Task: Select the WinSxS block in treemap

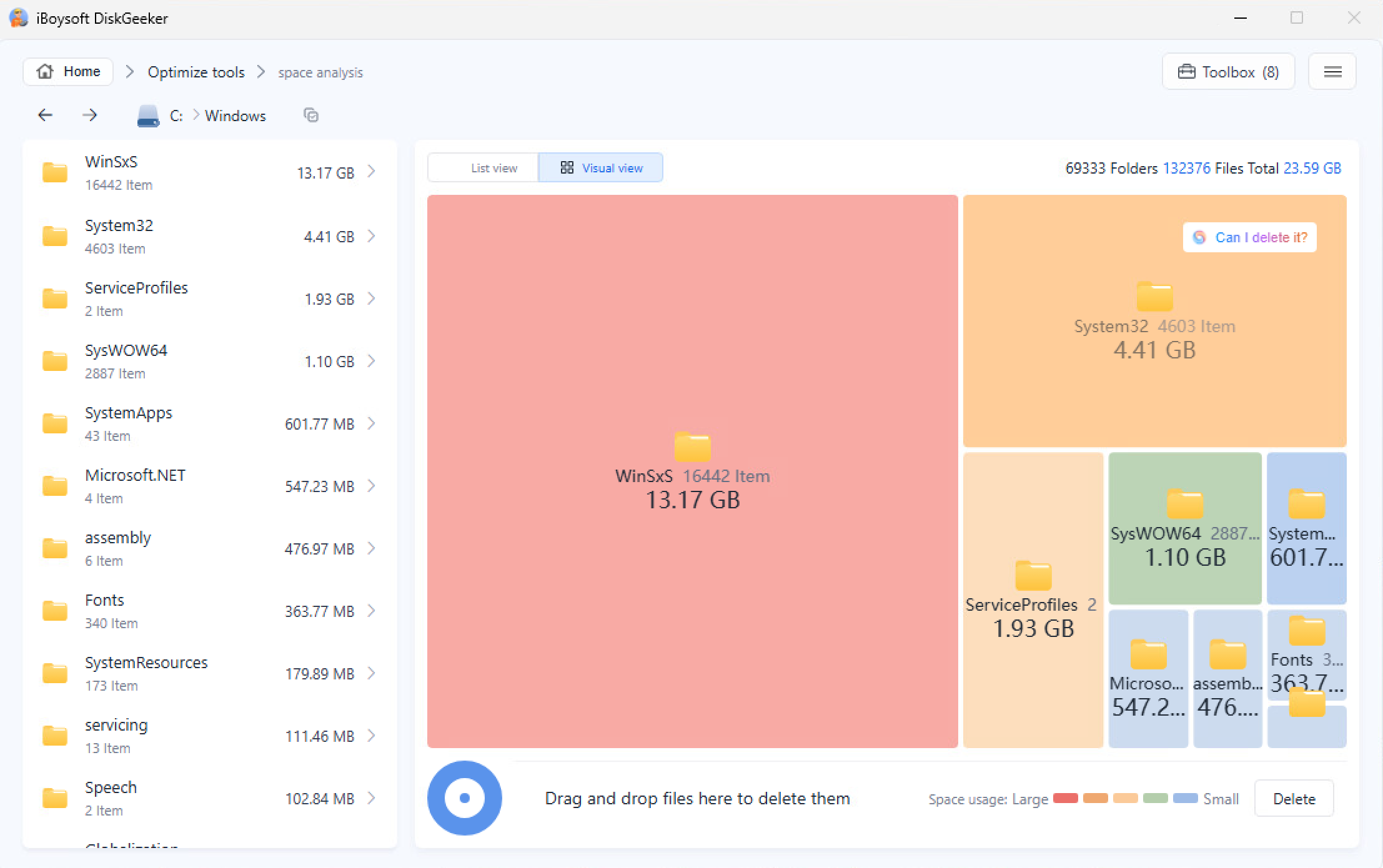Action: click(692, 471)
